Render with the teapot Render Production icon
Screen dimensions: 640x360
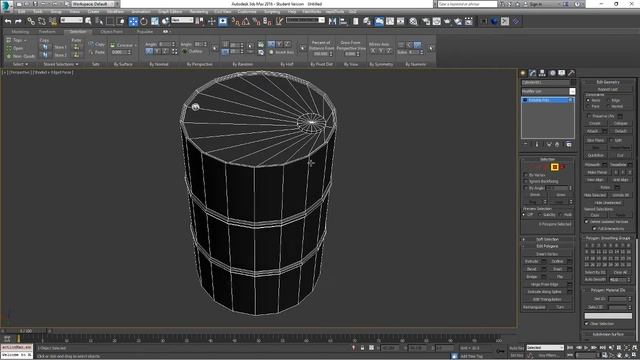point(447,21)
